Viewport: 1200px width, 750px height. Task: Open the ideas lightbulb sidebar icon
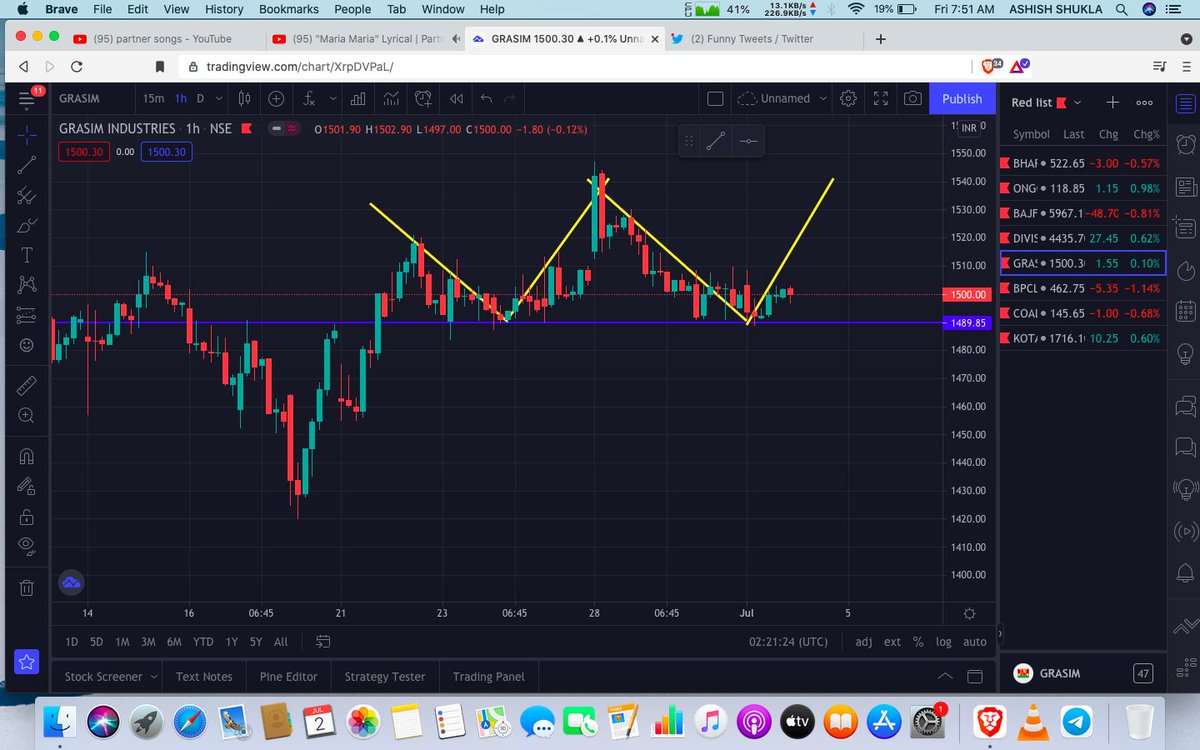(x=1186, y=353)
